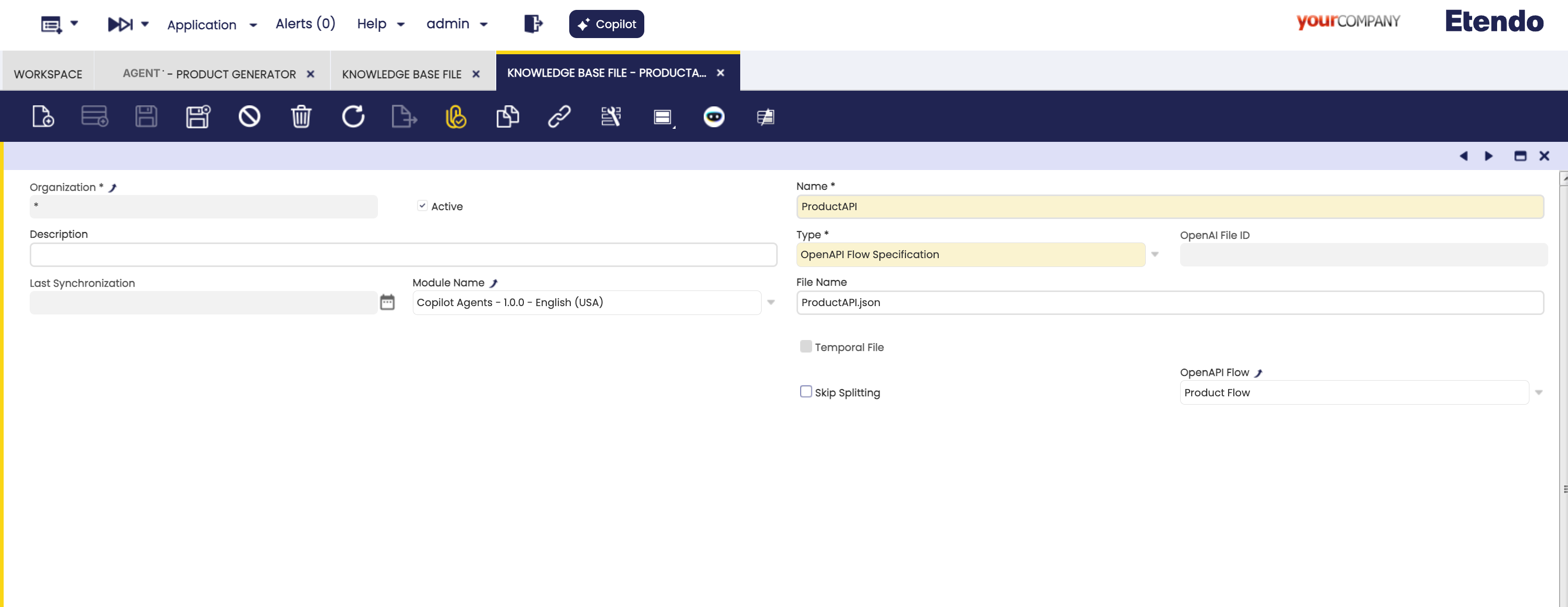1568x607 pixels.
Task: Click the Audit Trail icon
Action: [x=611, y=116]
